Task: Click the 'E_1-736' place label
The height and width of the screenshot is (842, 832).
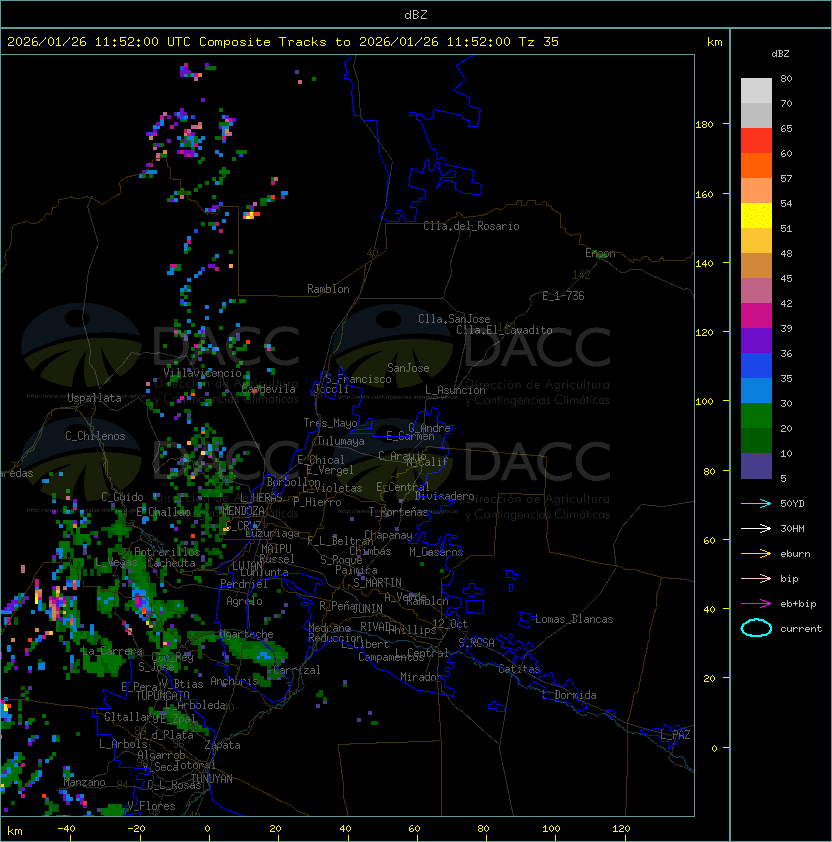Action: 563,296
